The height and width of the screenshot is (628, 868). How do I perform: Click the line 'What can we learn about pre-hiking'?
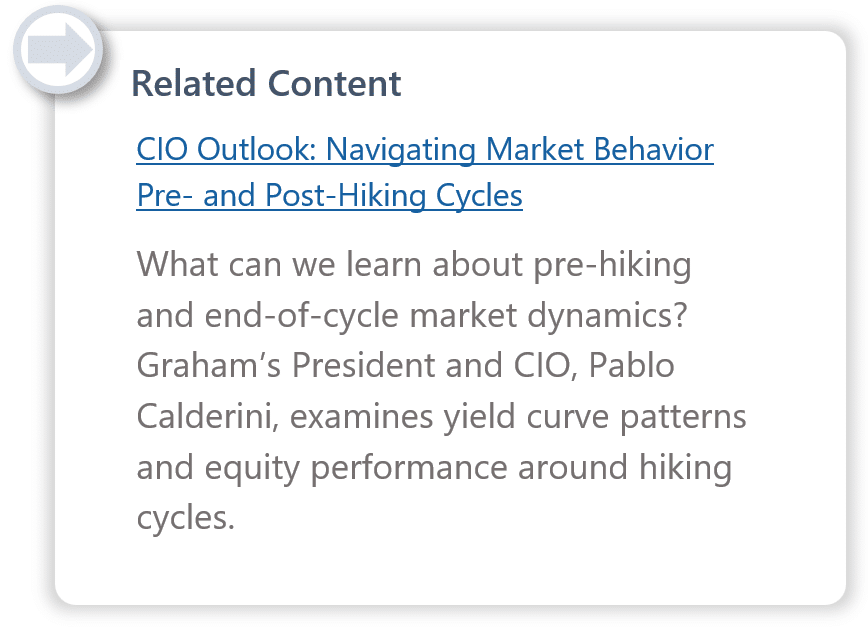pyautogui.click(x=414, y=264)
